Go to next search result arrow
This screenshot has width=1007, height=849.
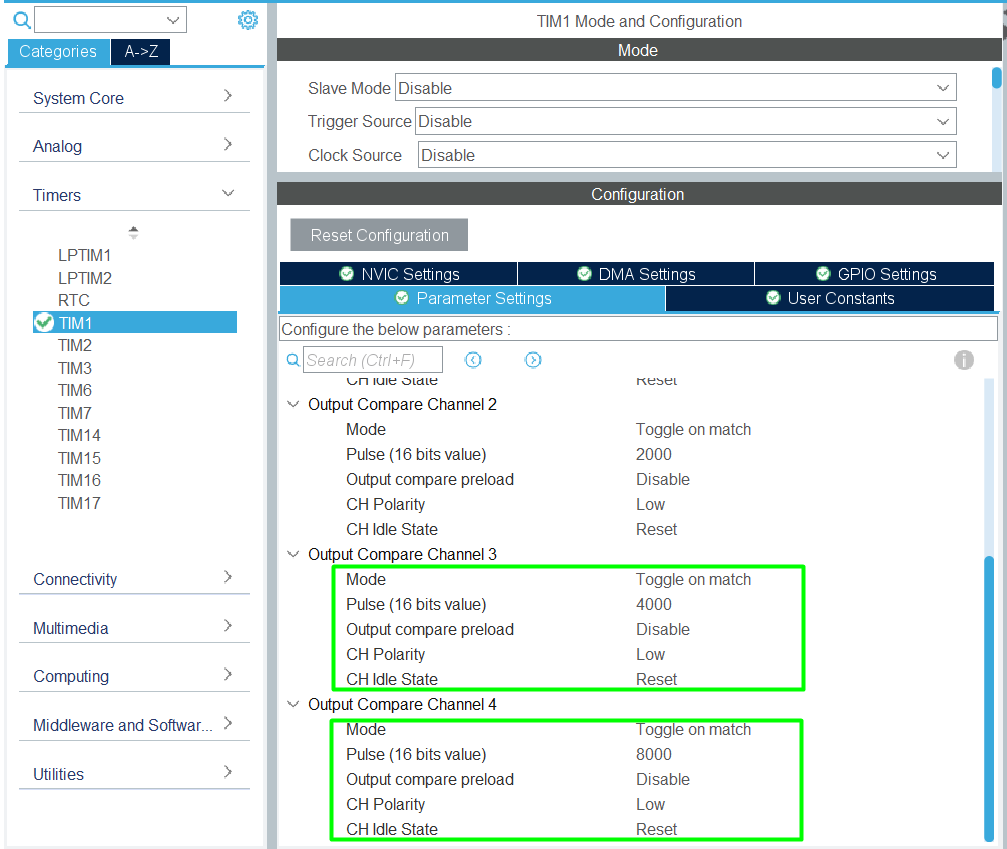pos(533,360)
